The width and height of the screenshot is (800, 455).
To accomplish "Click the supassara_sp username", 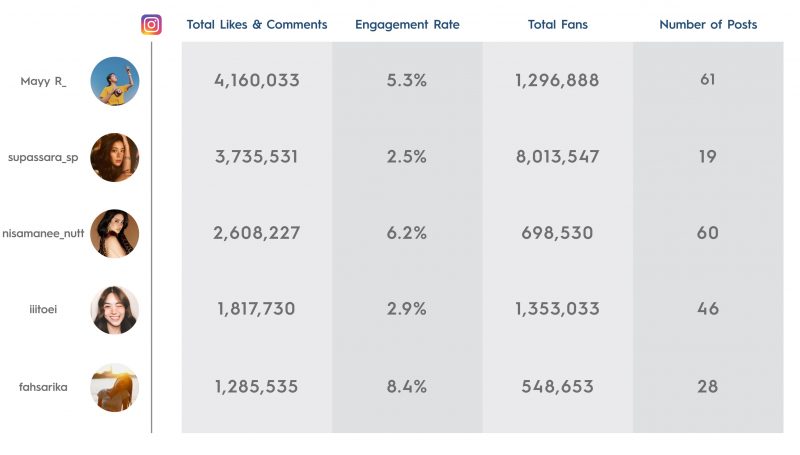I will click(x=43, y=158).
